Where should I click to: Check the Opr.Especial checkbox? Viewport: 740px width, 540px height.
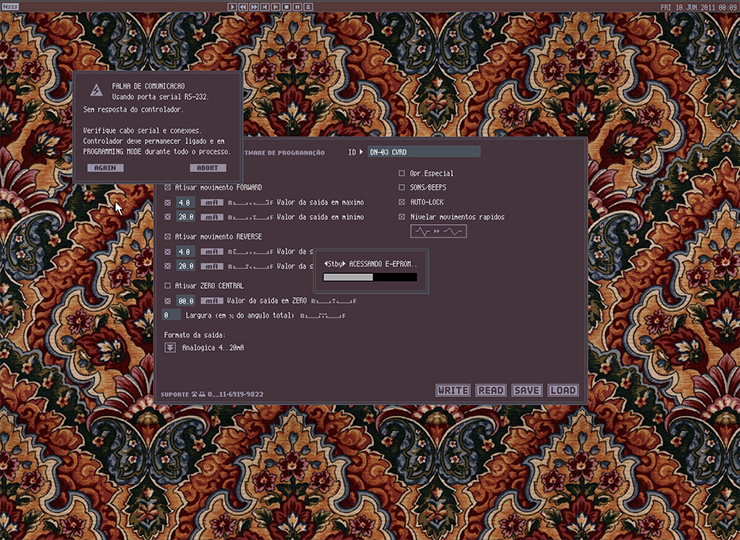(x=402, y=173)
